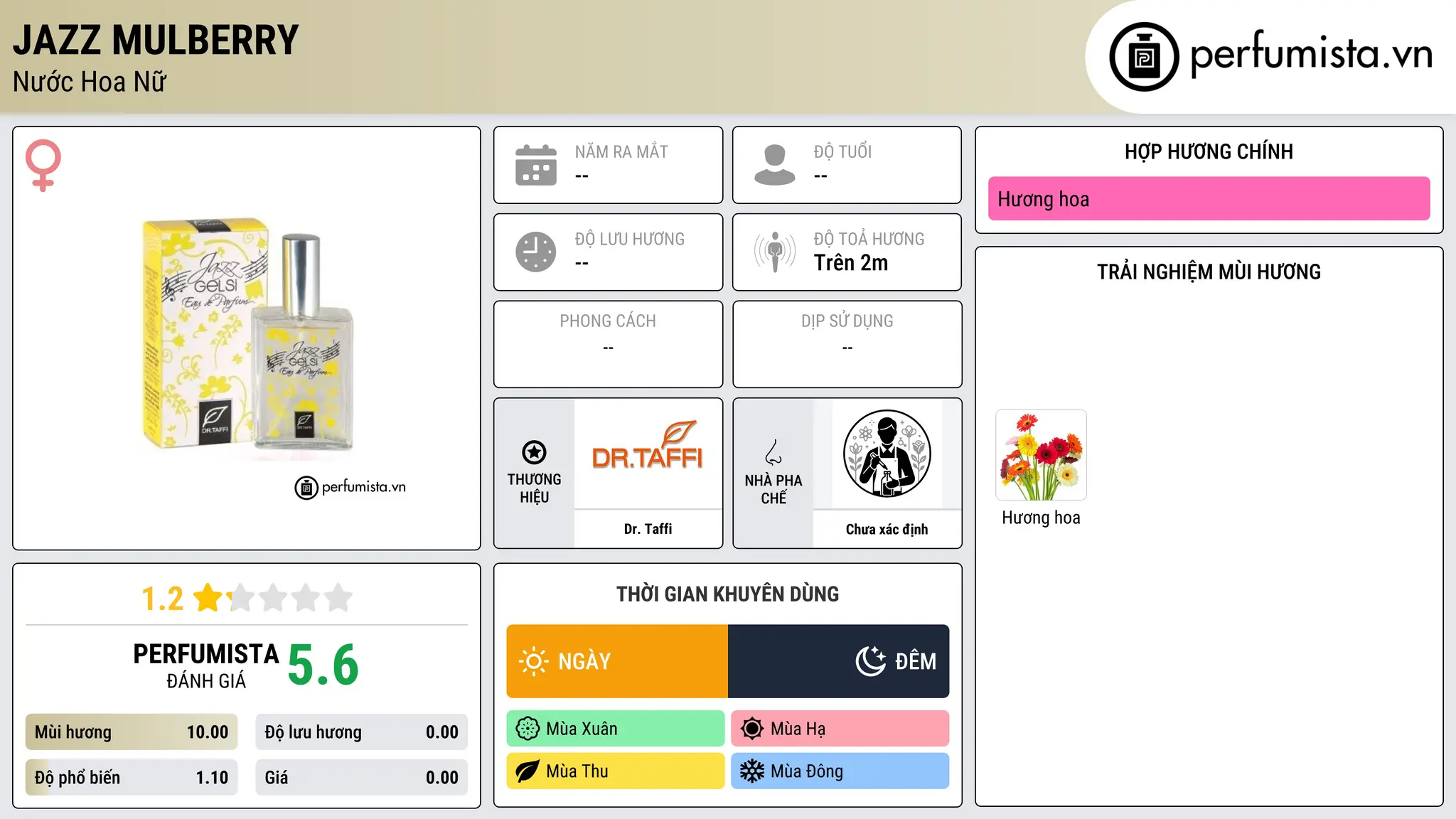Screen dimensions: 1456x819
Task: Click the ĐỘ TUỔI label
Action: click(842, 151)
